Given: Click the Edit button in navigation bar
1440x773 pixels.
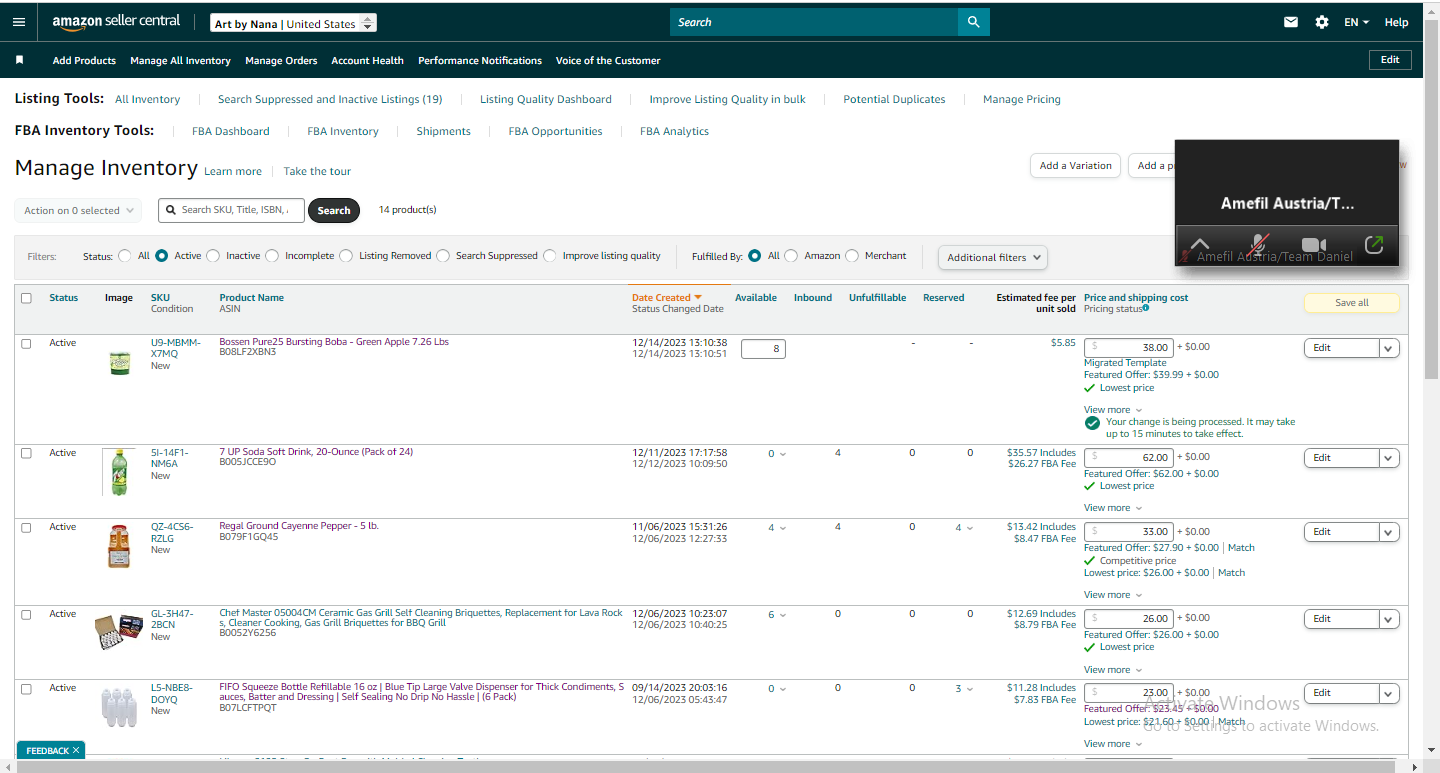Looking at the screenshot, I should point(1390,60).
